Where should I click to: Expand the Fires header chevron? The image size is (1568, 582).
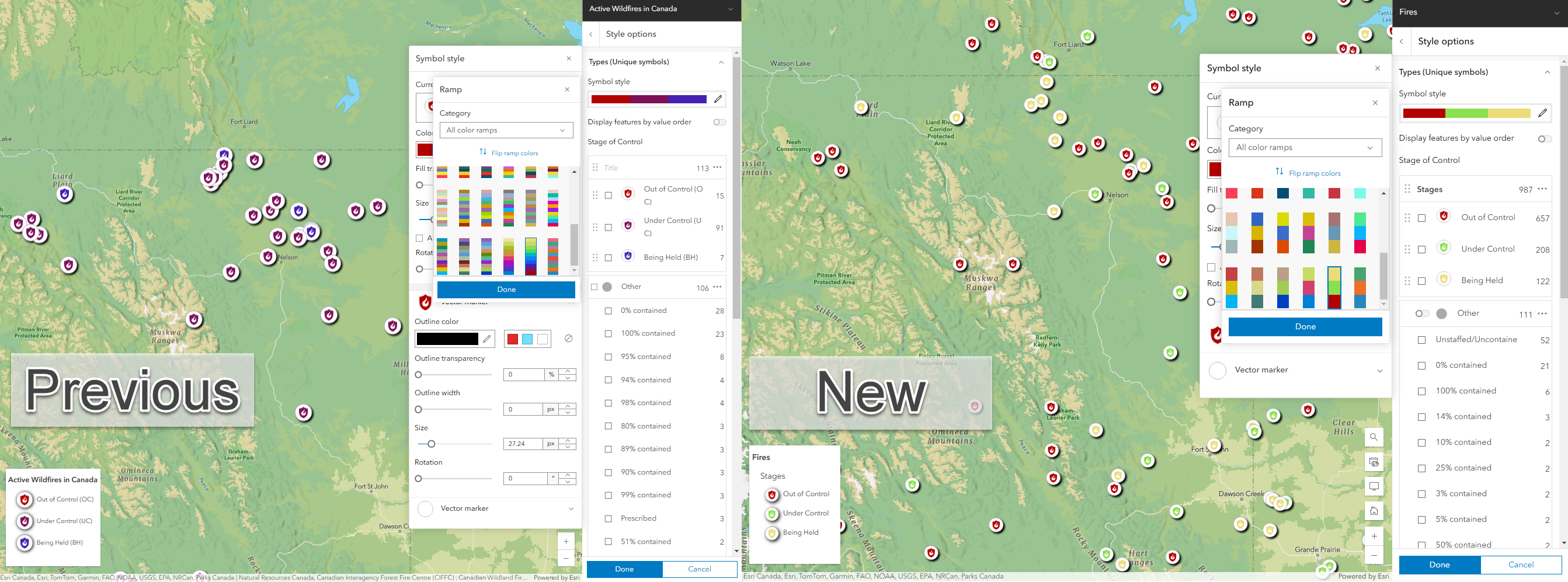pos(1556,12)
